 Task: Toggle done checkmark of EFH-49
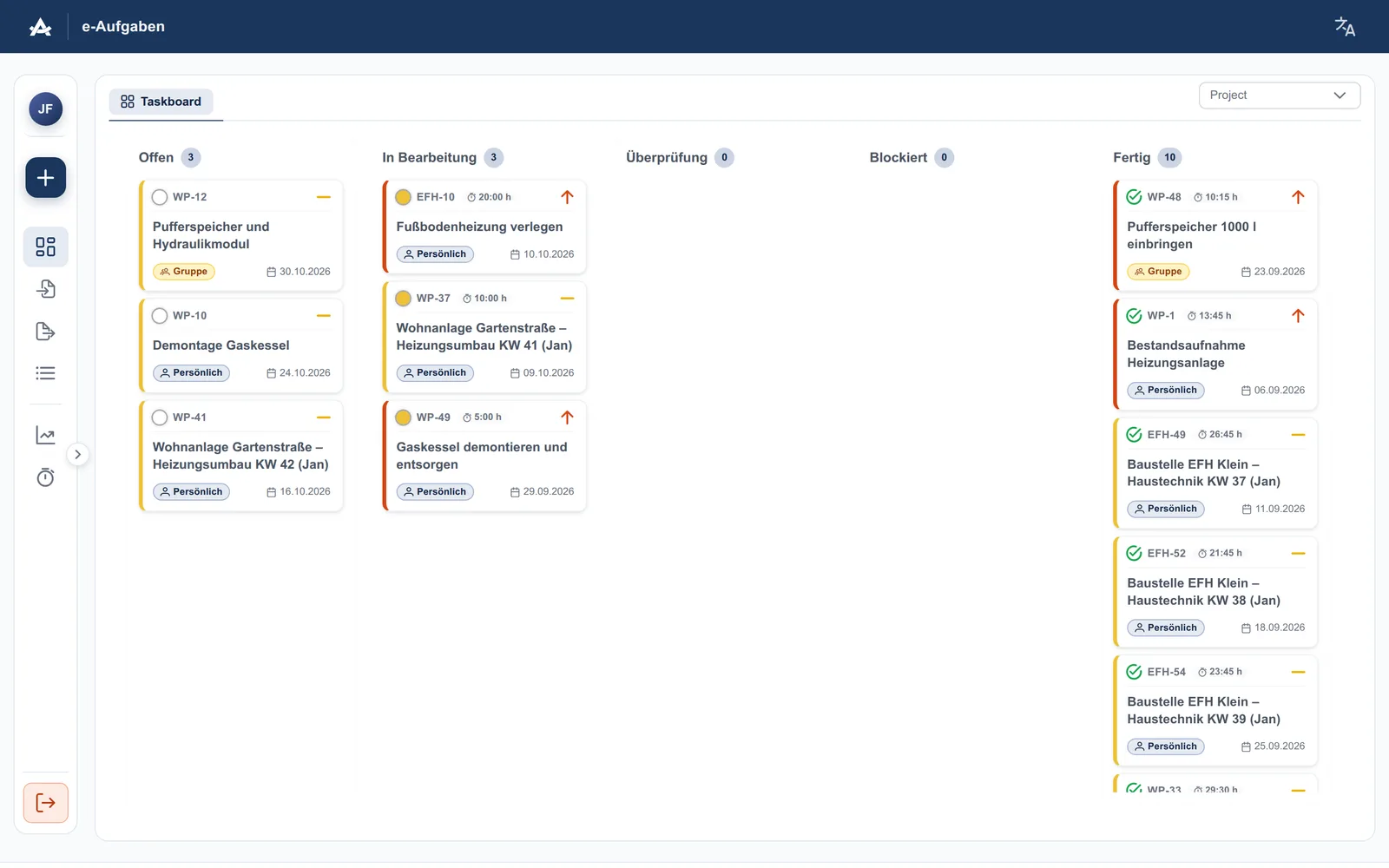point(1134,435)
